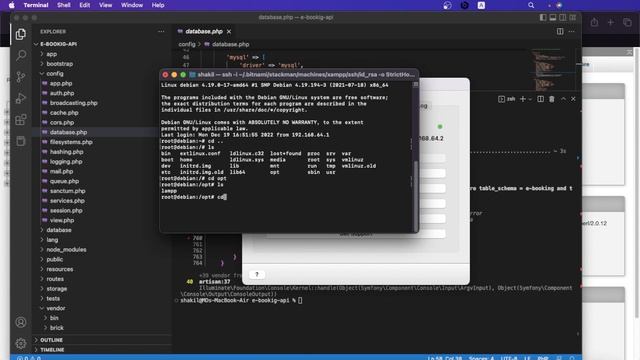Open cache.php file

coord(64,113)
